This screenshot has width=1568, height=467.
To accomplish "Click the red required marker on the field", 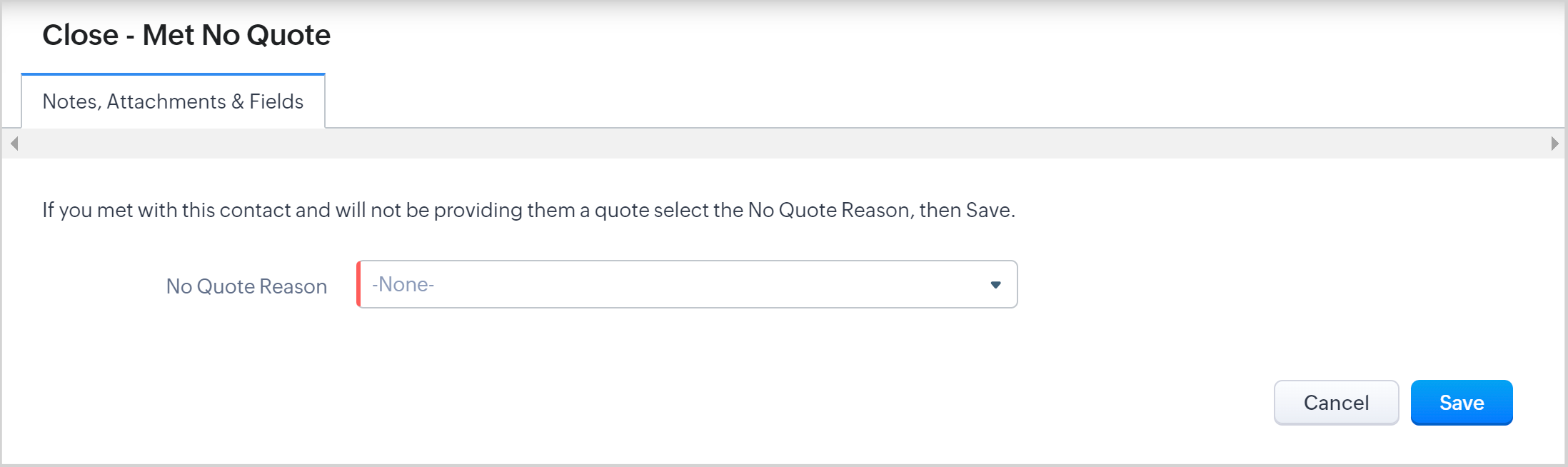I will click(358, 284).
